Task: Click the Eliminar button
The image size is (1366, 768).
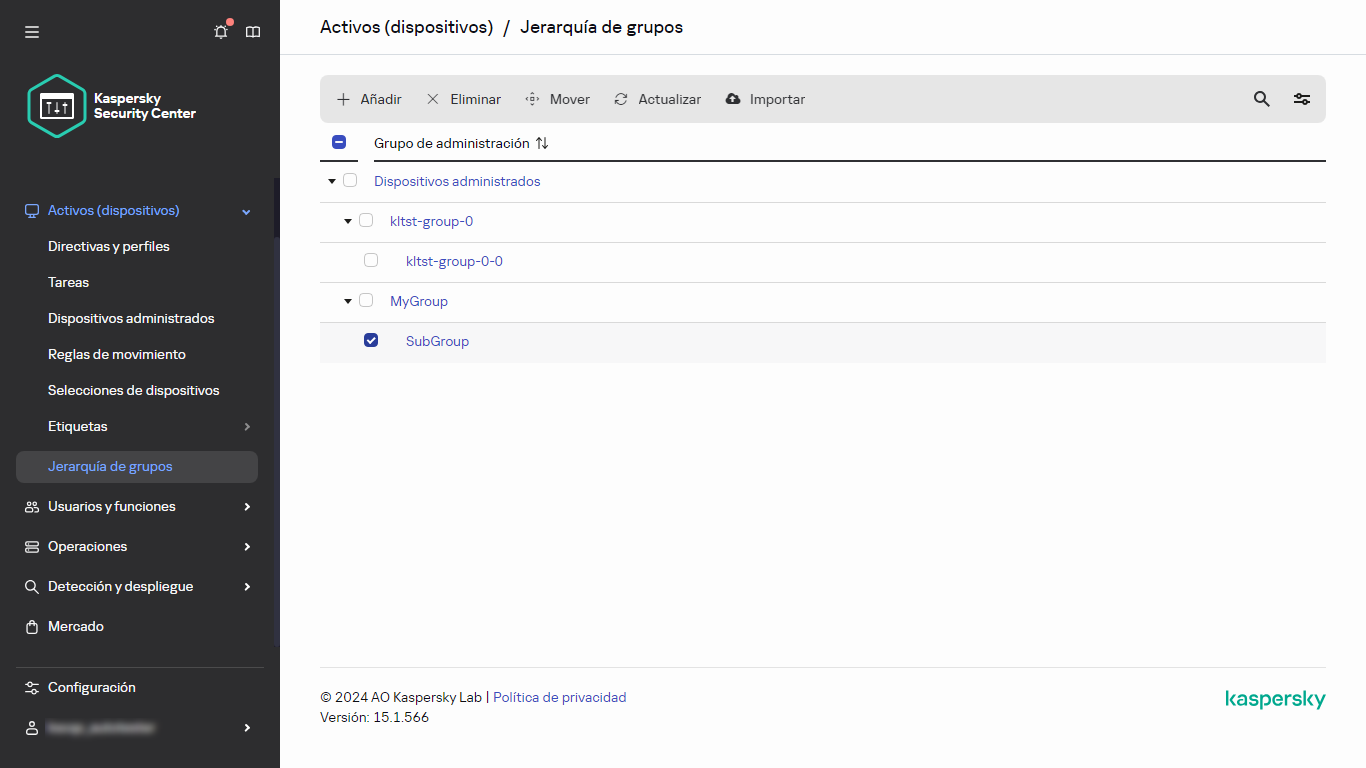Action: [464, 99]
